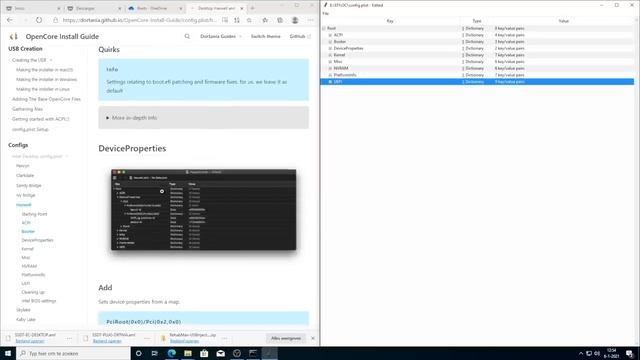Open Booter link in sidebar
The image size is (640, 360).
[28, 231]
